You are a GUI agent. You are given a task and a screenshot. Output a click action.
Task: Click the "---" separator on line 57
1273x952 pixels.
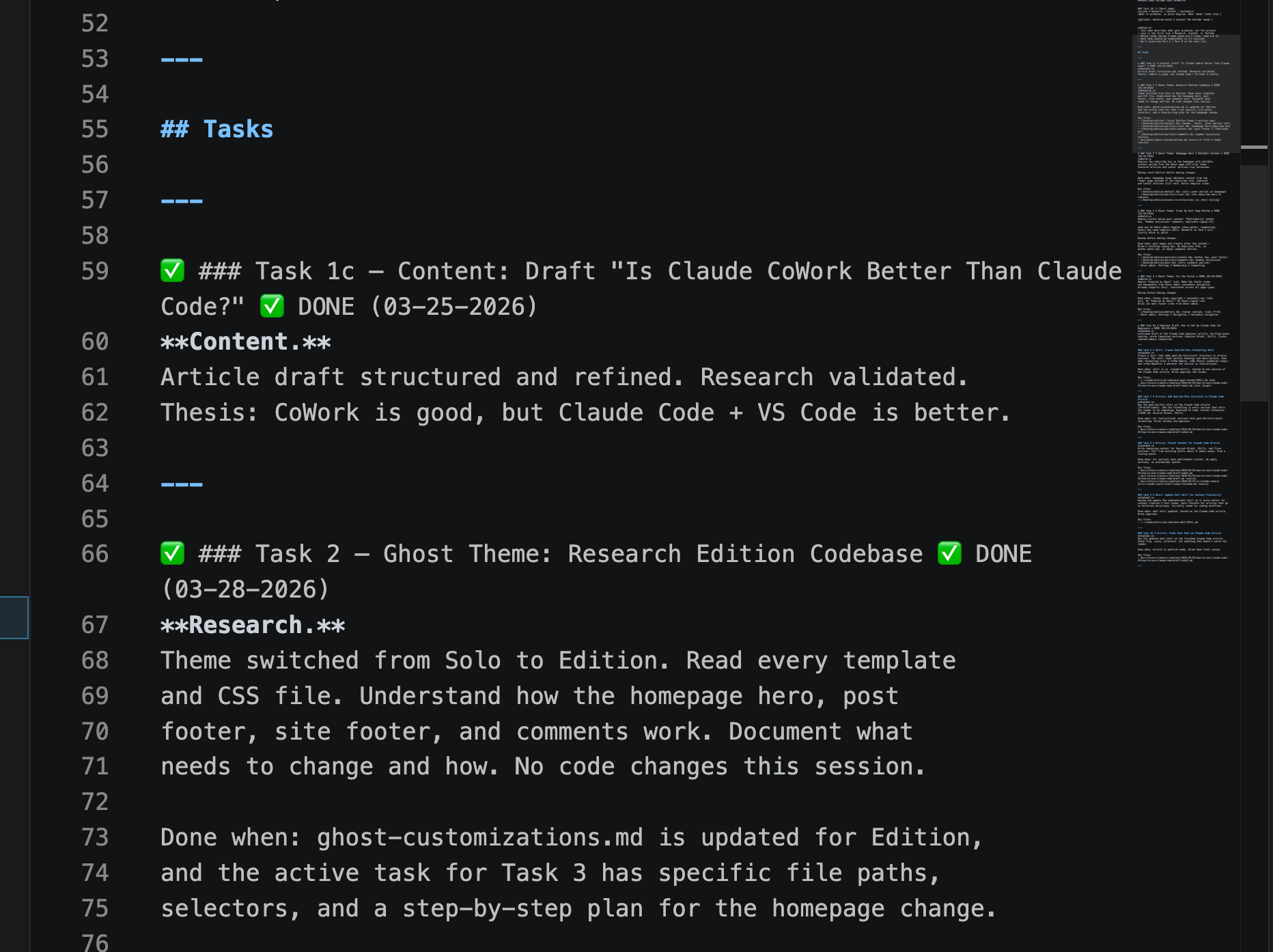click(182, 200)
